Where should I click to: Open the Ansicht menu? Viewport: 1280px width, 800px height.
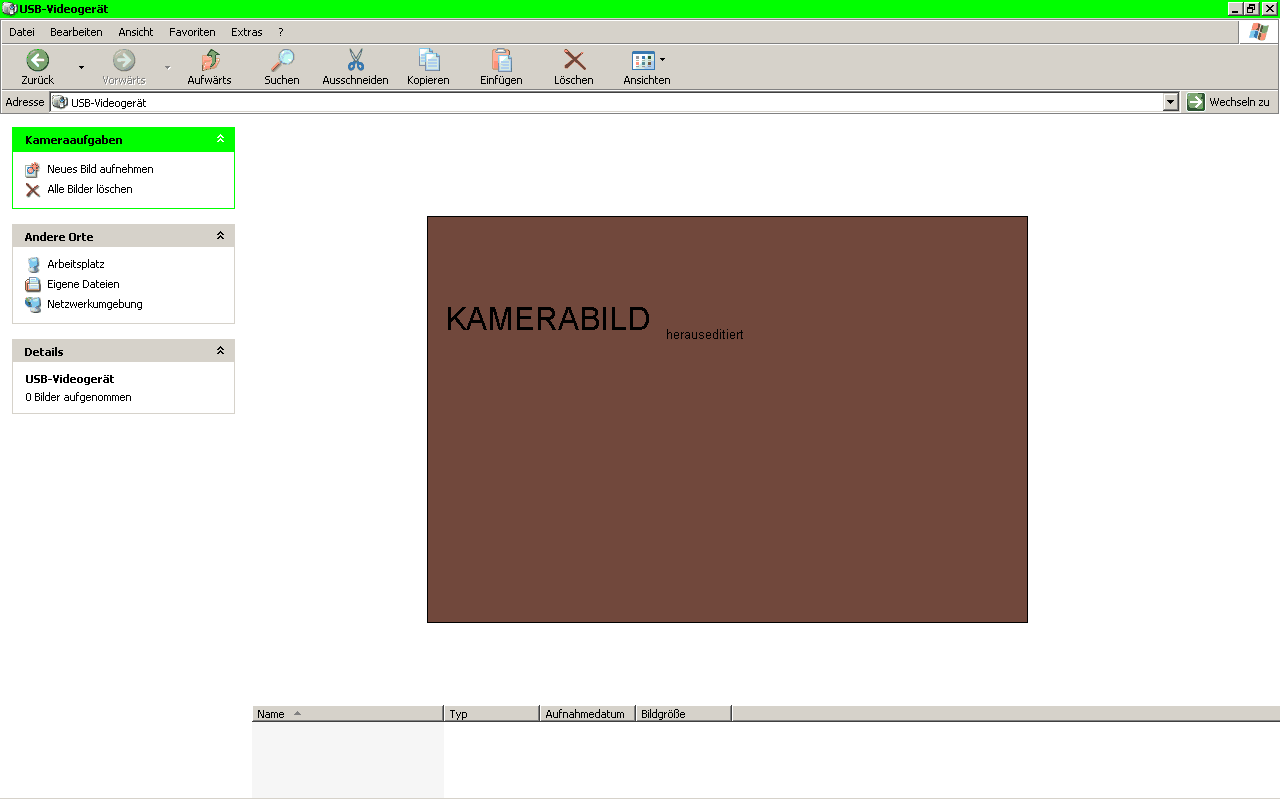pyautogui.click(x=136, y=32)
